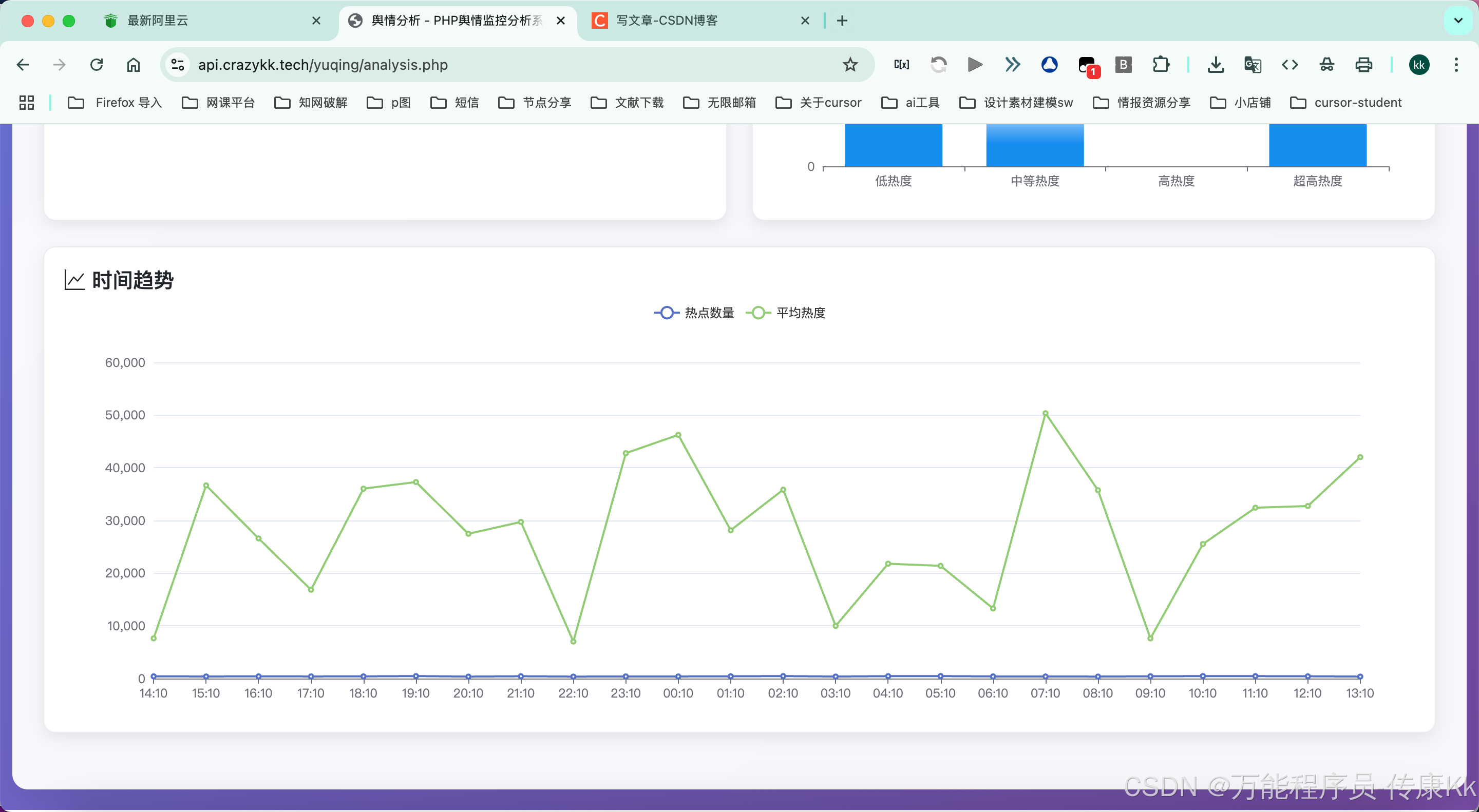Open the Chrome three-dot menu
Viewport: 1479px width, 812px height.
click(x=1455, y=65)
